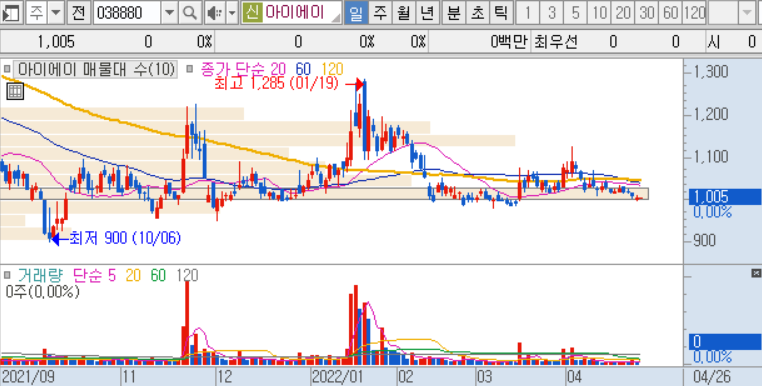Close the volume panel with the X icon
Screen dimensions: 762x386
756,274
